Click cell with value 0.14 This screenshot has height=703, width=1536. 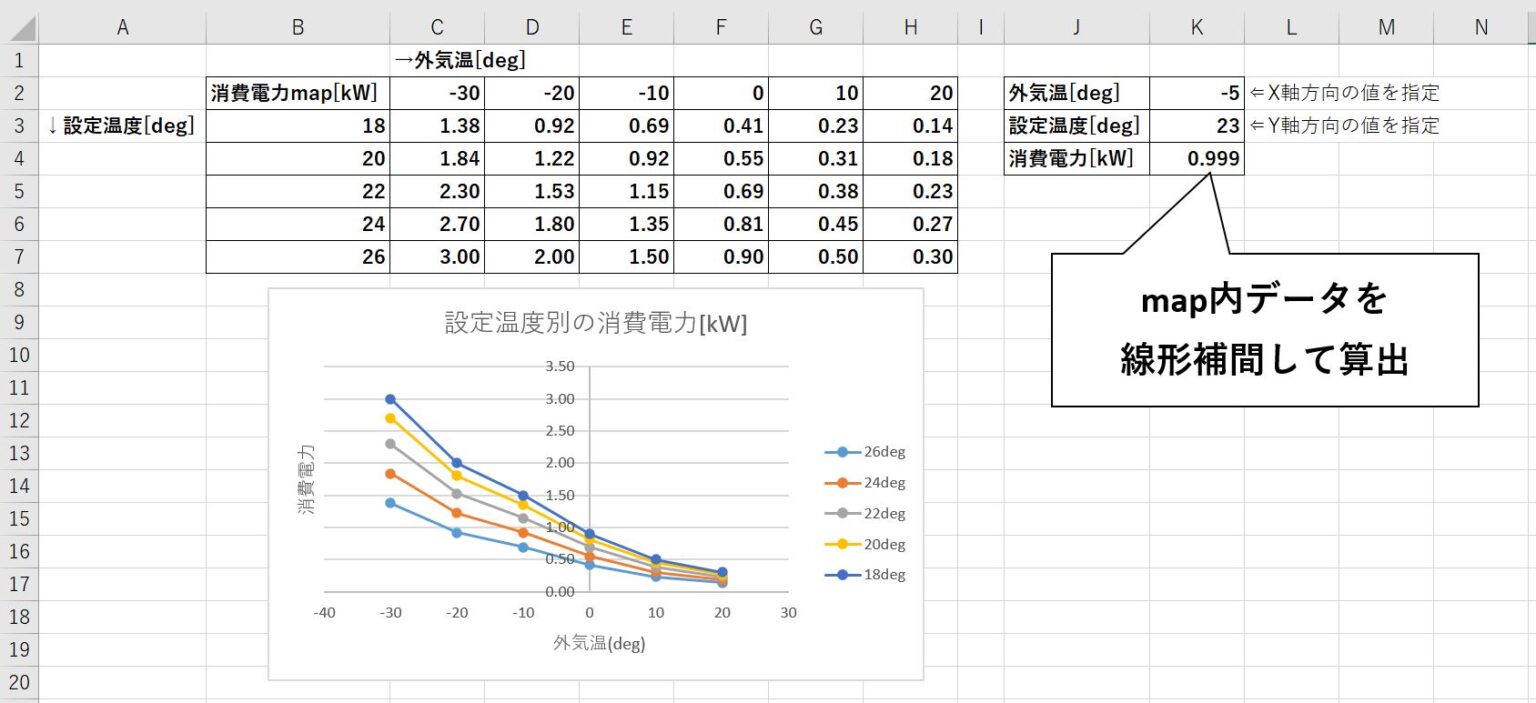910,126
